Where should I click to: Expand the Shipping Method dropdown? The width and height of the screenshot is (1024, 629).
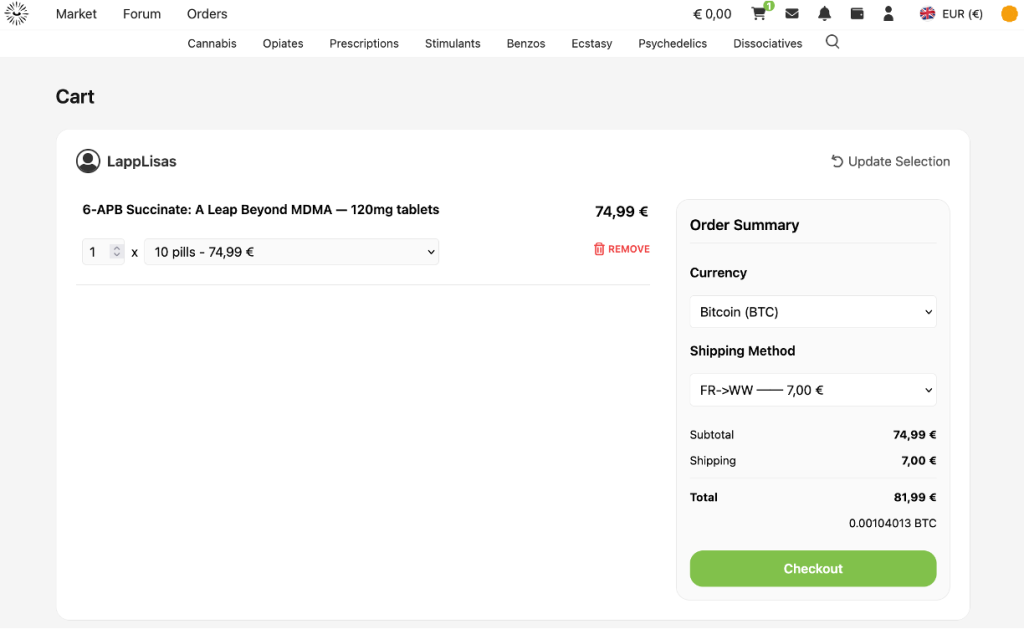click(x=812, y=390)
